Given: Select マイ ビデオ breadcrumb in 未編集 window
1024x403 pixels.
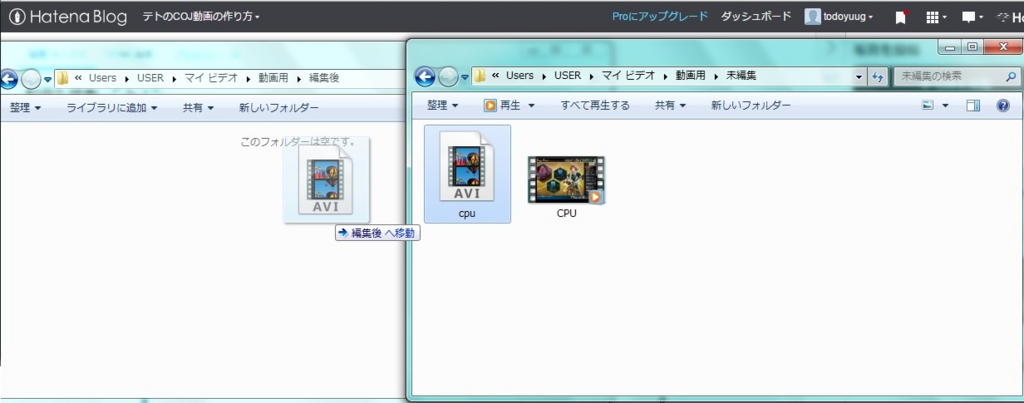Looking at the screenshot, I should click(x=628, y=76).
